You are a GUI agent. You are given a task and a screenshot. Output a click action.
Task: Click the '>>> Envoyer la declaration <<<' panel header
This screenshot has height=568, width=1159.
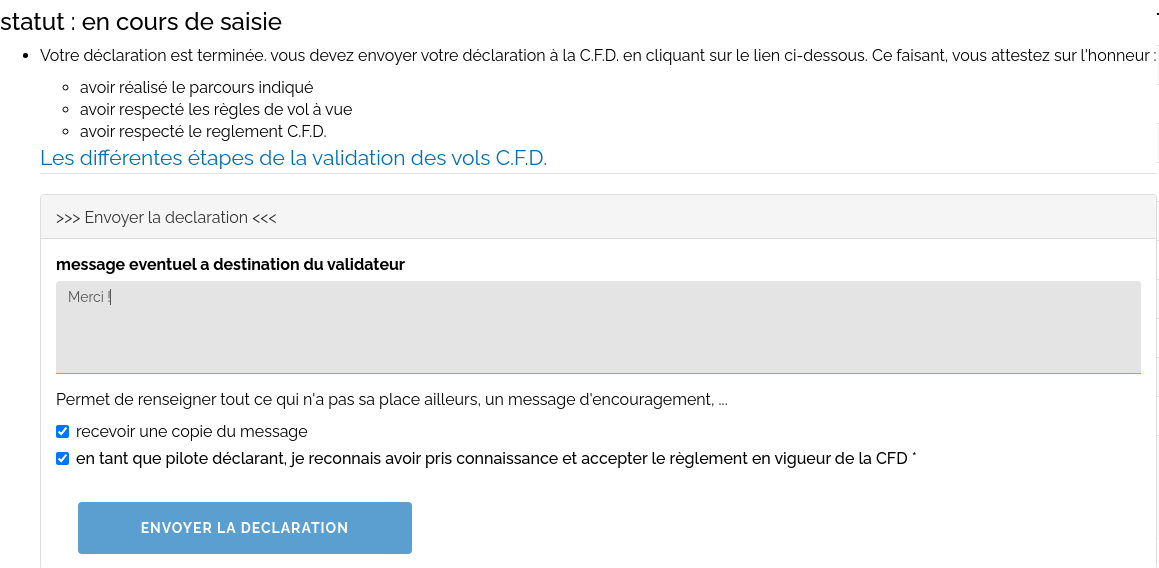[x=166, y=217]
